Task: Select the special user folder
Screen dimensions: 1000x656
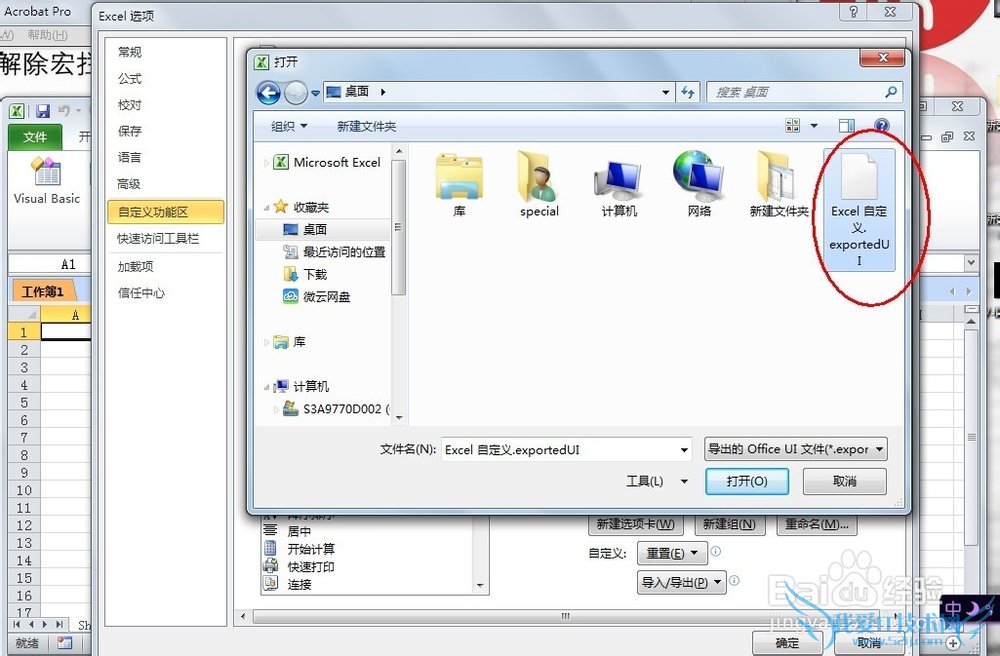Action: click(x=539, y=185)
